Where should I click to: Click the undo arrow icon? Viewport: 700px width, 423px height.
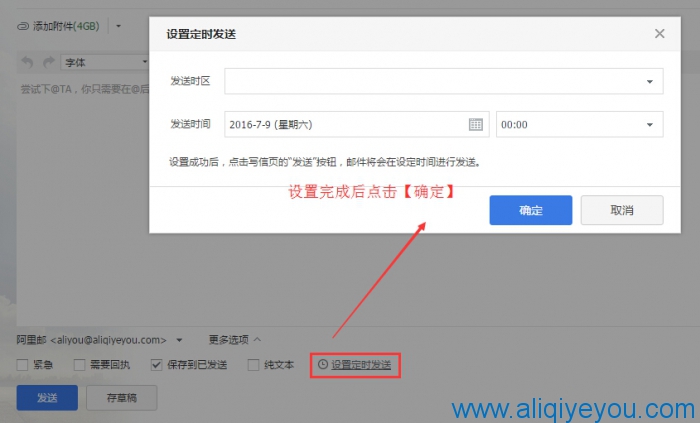coord(27,62)
